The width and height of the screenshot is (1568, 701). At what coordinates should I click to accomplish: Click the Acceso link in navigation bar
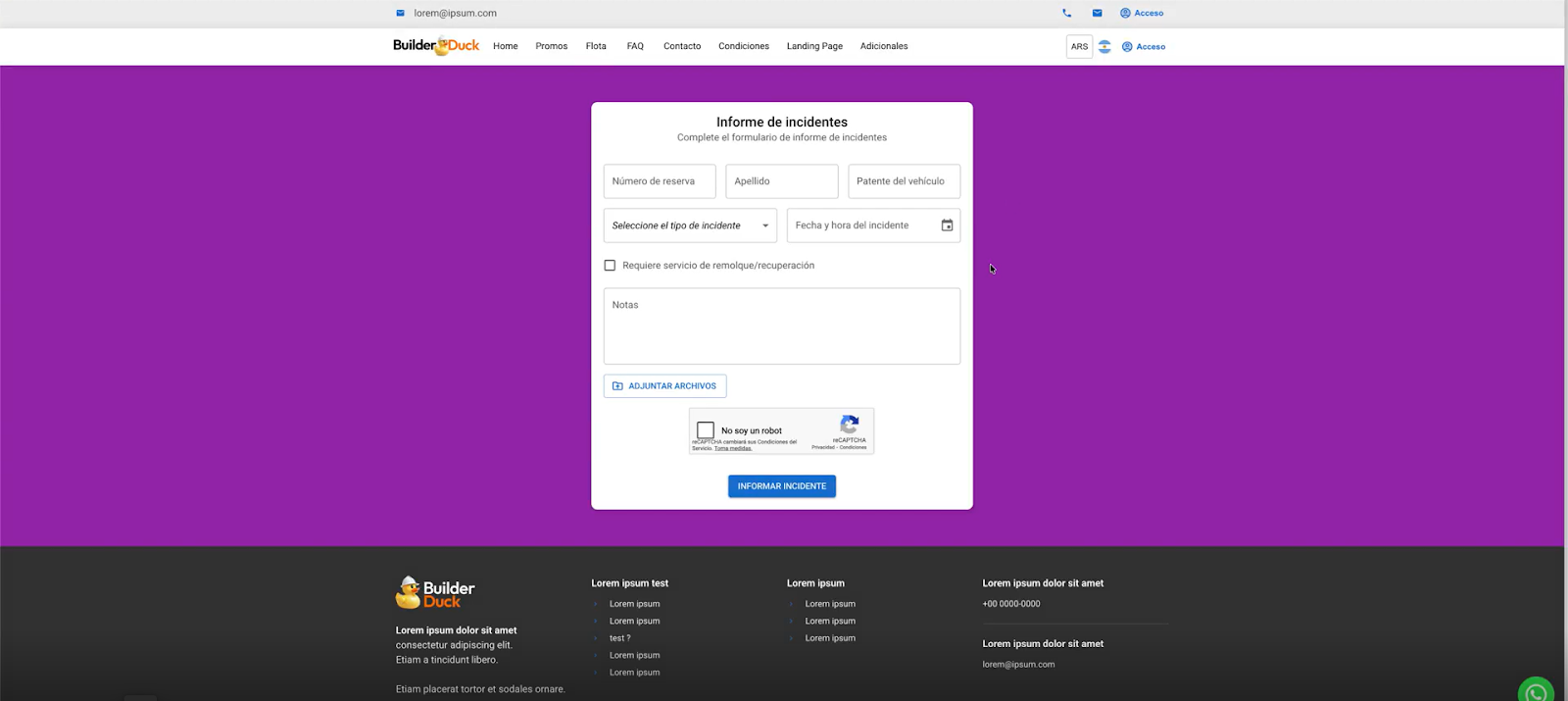tap(1144, 46)
